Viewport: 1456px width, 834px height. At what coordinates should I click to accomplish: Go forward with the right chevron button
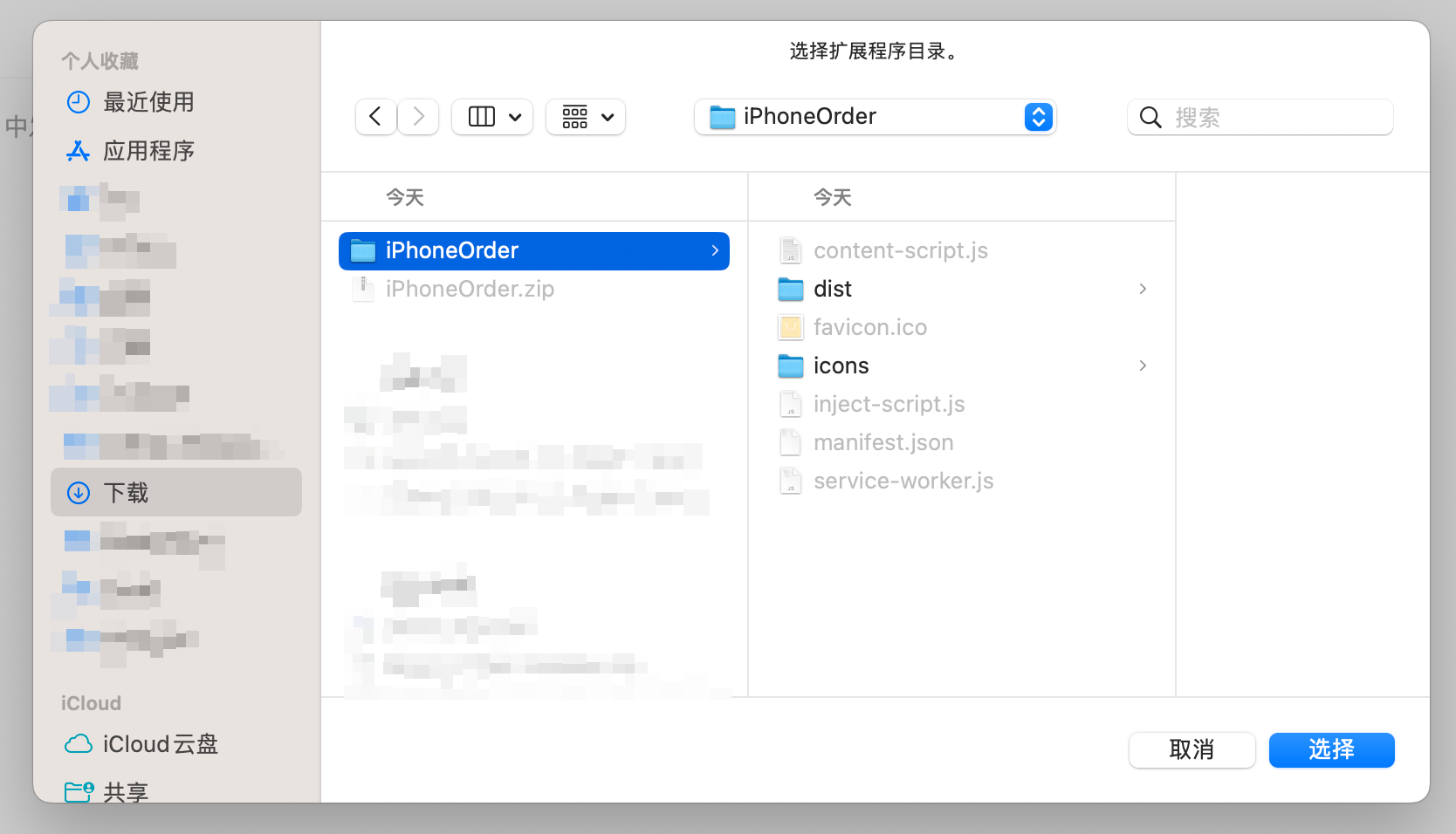(x=418, y=117)
